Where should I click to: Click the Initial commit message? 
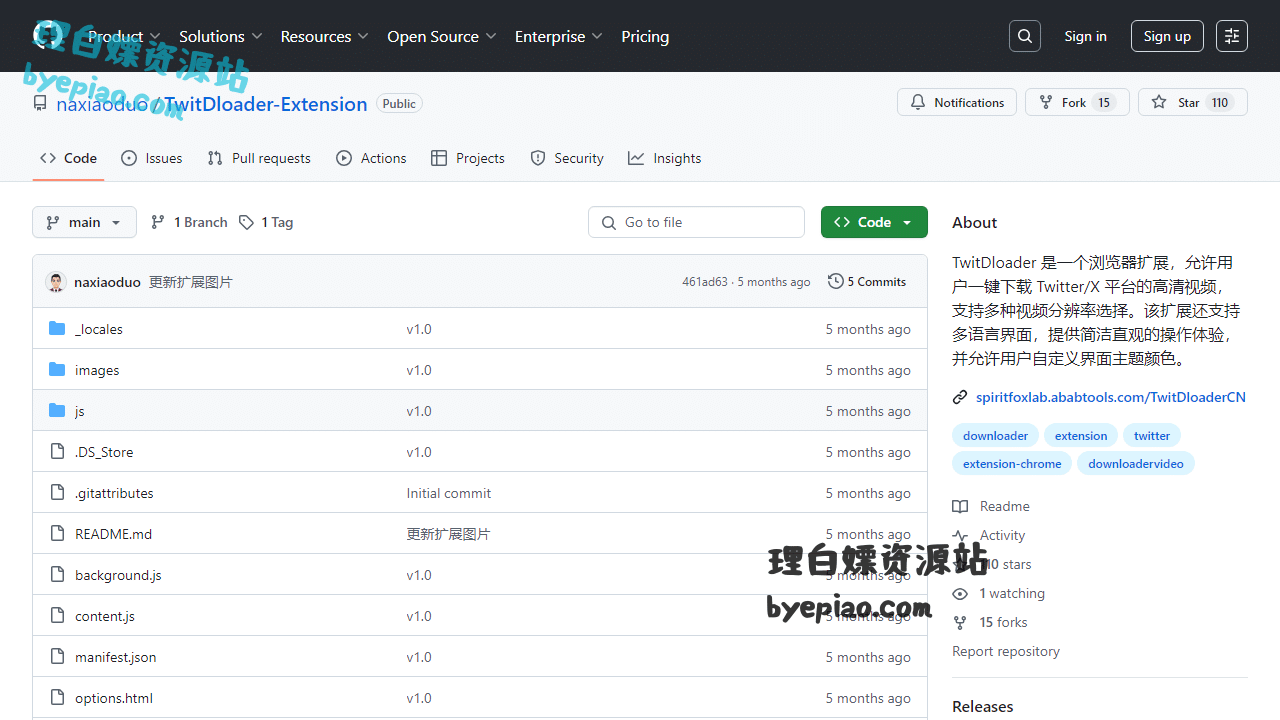(x=449, y=493)
